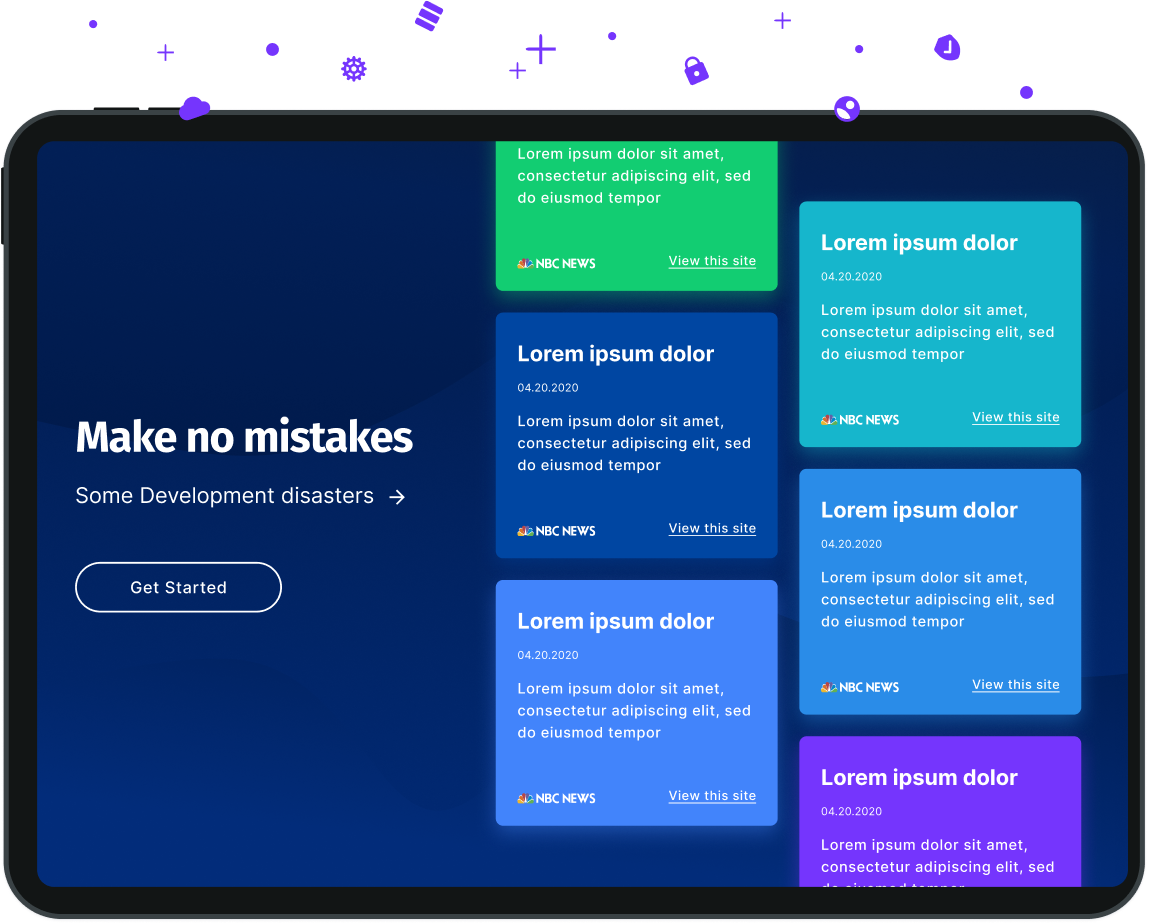1149x924 pixels.
Task: Click the purple clock icon
Action: [947, 48]
